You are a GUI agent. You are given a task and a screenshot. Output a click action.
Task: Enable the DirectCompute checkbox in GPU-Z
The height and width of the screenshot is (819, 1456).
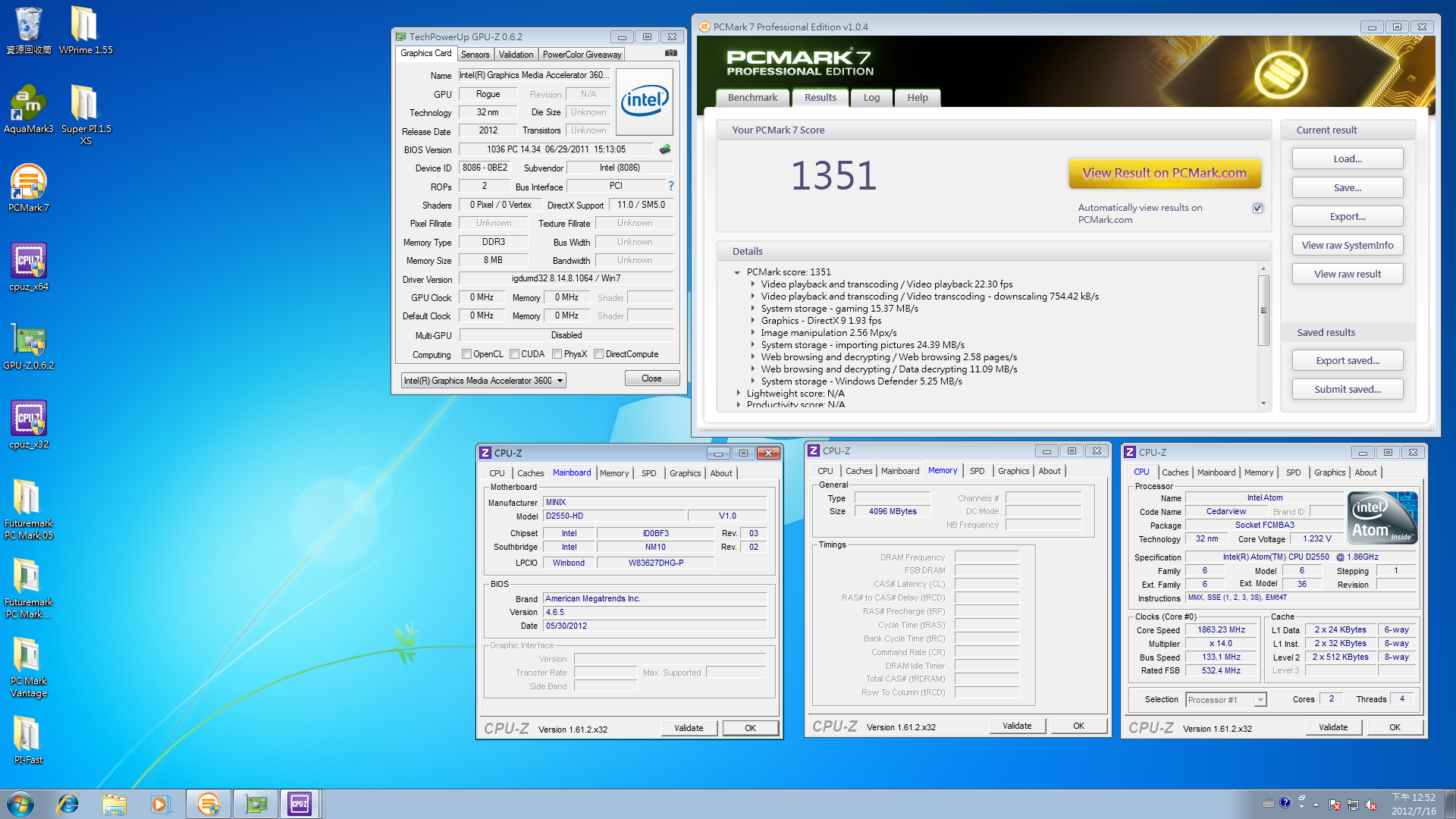599,354
